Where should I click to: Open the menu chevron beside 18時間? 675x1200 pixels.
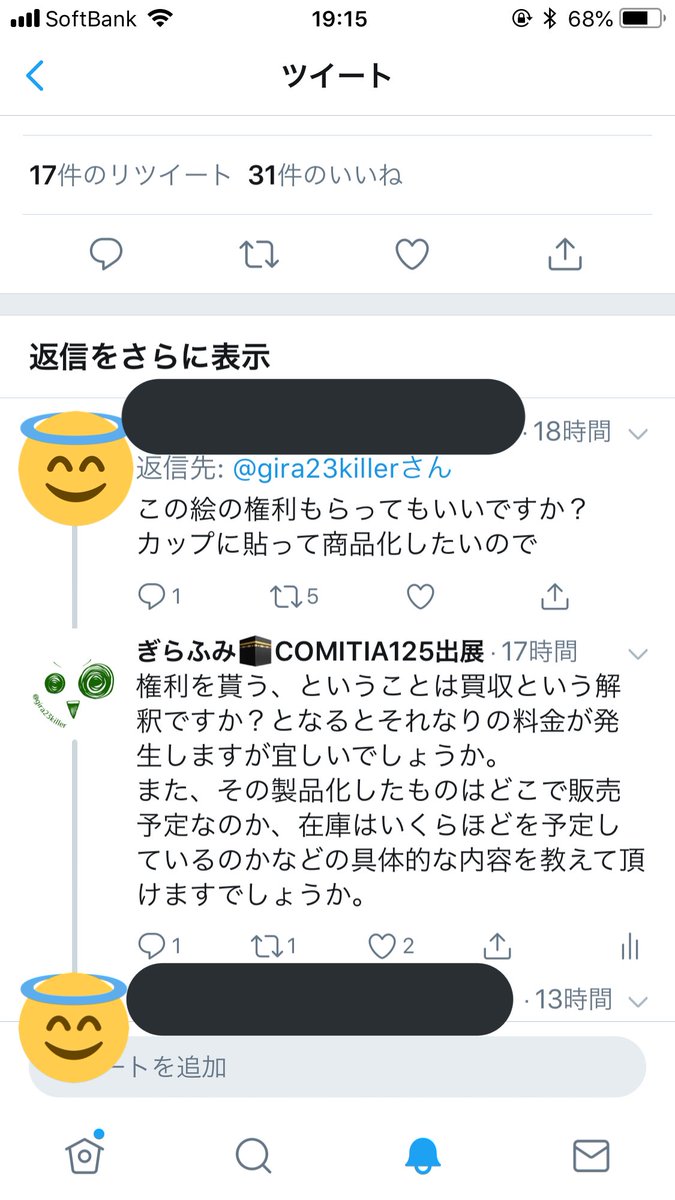click(638, 433)
